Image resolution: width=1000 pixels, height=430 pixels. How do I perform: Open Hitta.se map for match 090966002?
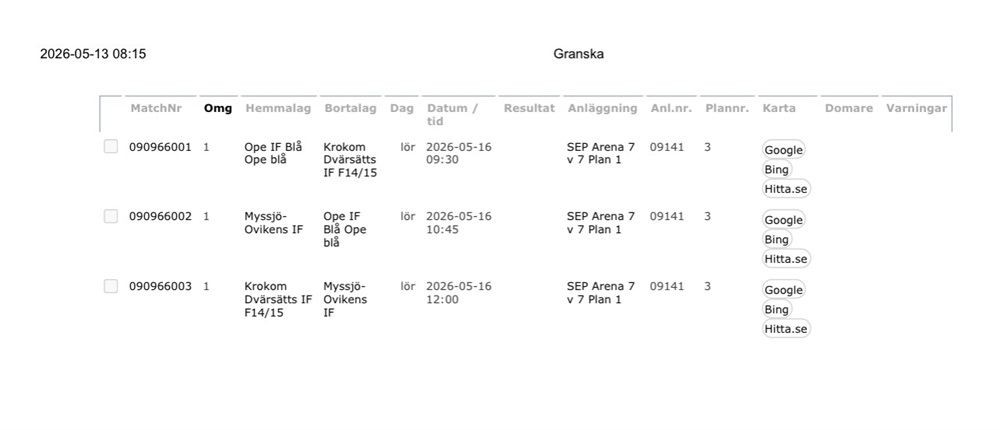786,258
